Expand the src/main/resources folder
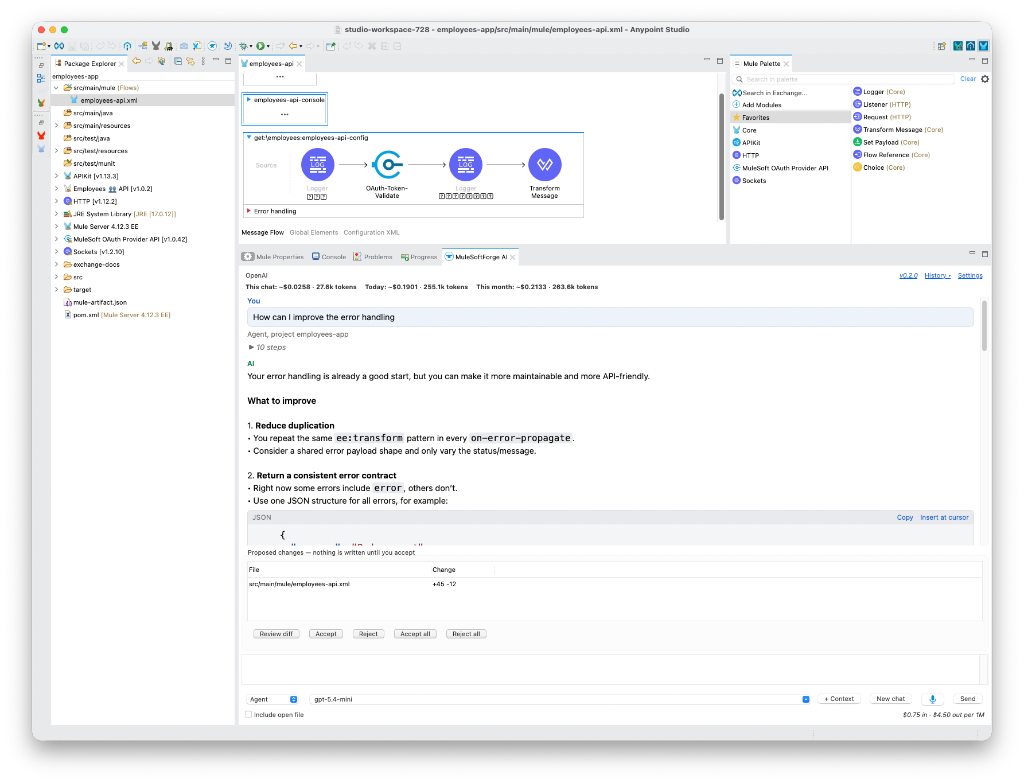This screenshot has width=1024, height=783. [x=56, y=125]
